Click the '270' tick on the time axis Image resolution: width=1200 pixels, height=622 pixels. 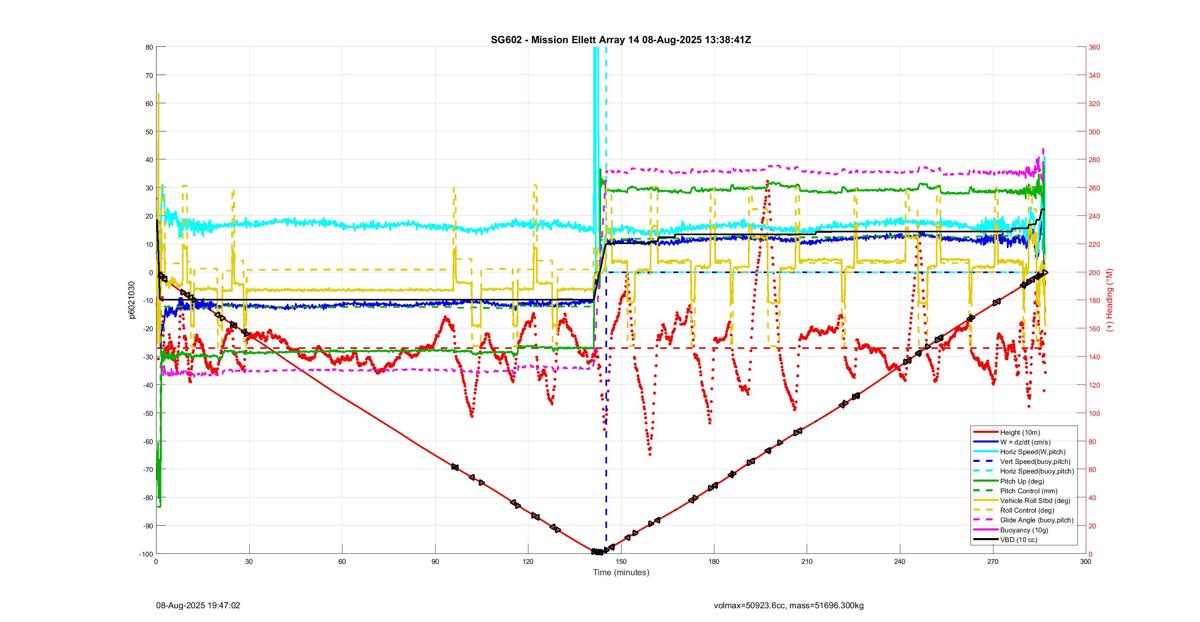[993, 562]
